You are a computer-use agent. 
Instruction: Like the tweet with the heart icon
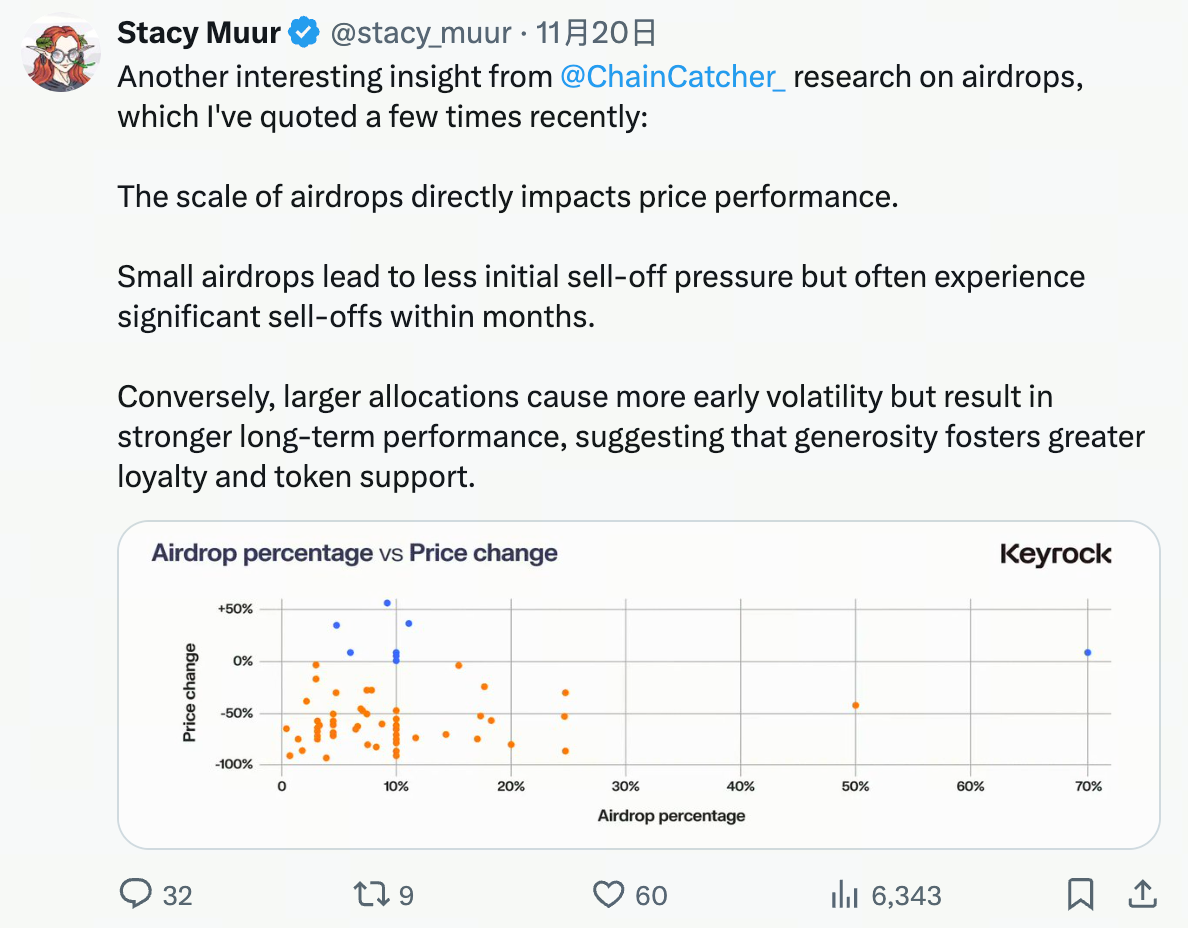pyautogui.click(x=609, y=894)
